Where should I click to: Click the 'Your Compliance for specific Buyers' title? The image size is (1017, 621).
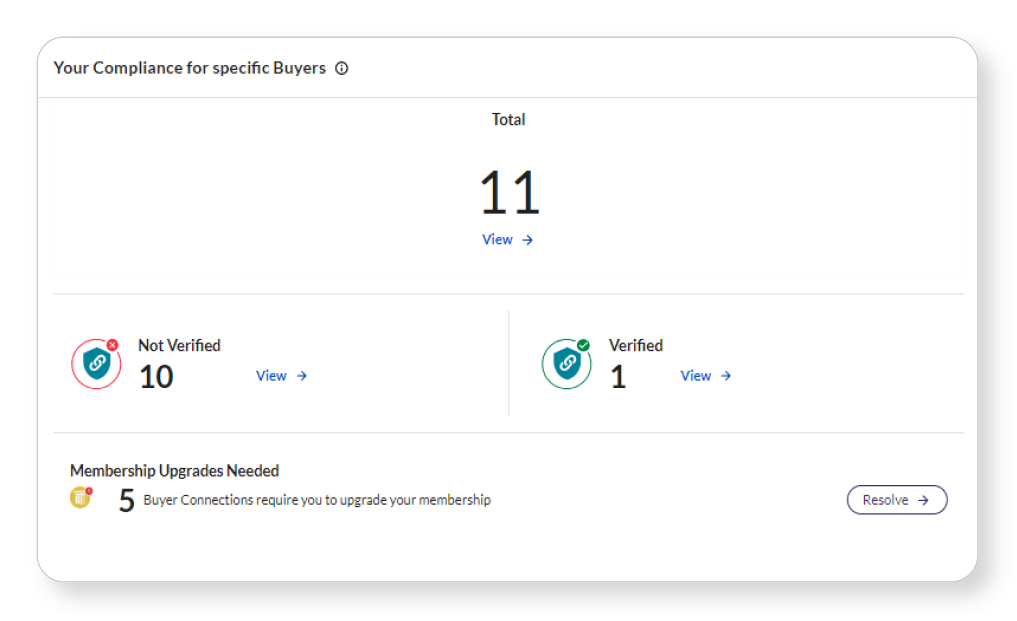tap(189, 69)
